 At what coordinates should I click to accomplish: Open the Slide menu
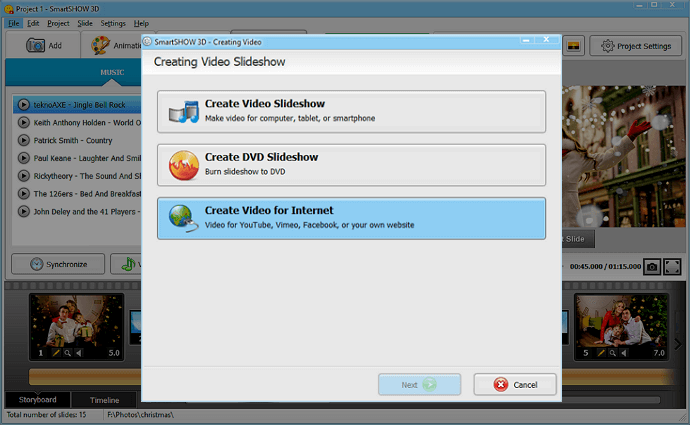tap(85, 23)
